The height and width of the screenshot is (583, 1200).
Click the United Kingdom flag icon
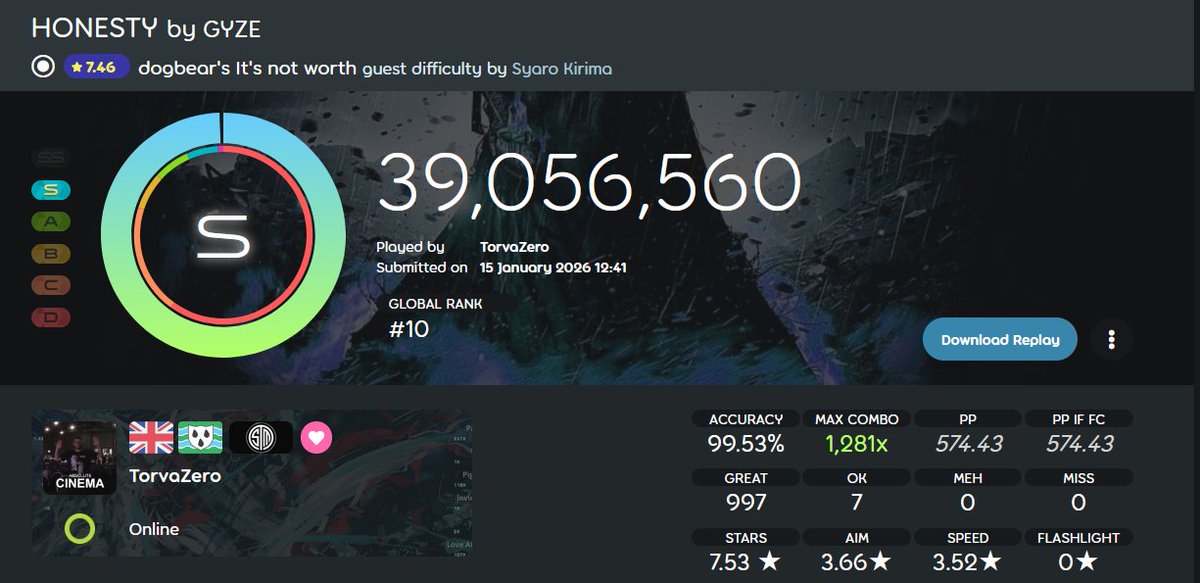(151, 437)
